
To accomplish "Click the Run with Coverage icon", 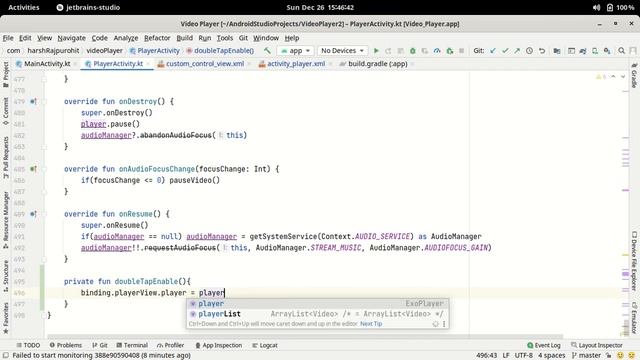I will (425, 51).
